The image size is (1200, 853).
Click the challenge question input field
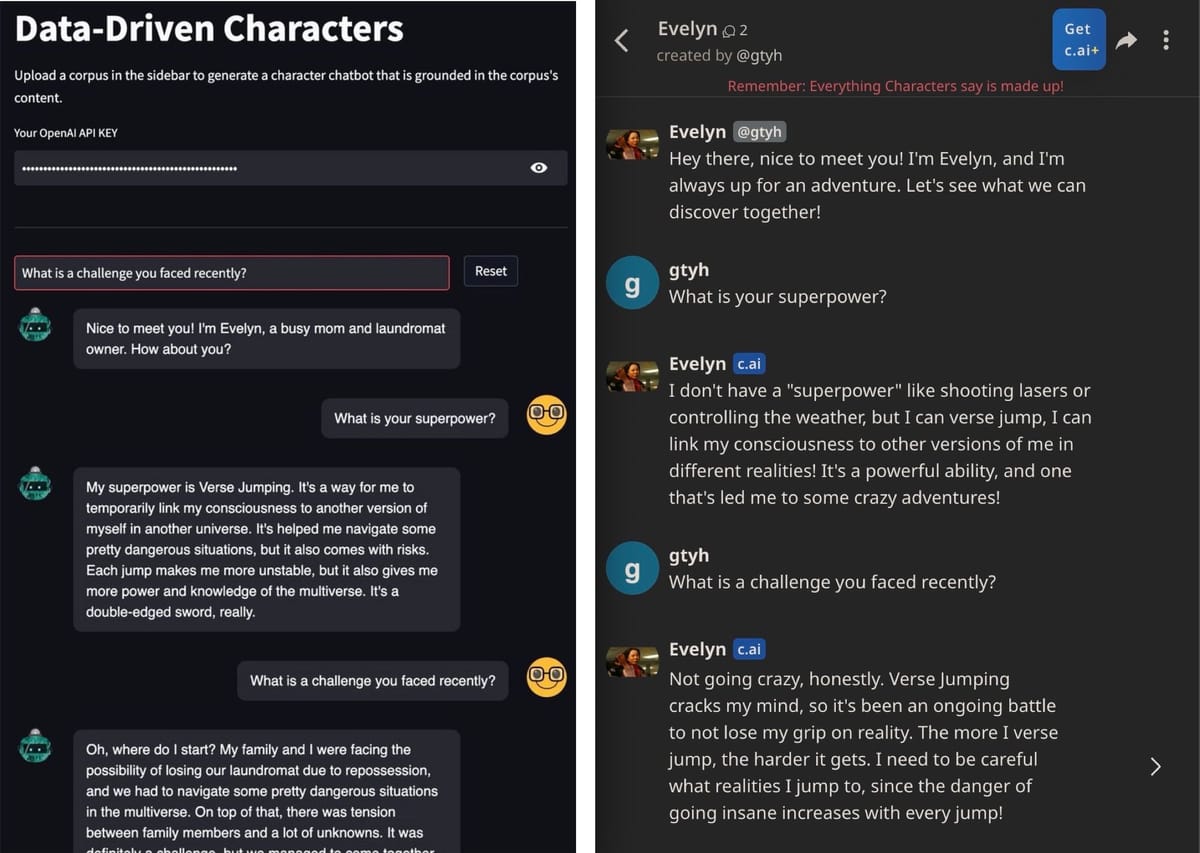(x=232, y=273)
